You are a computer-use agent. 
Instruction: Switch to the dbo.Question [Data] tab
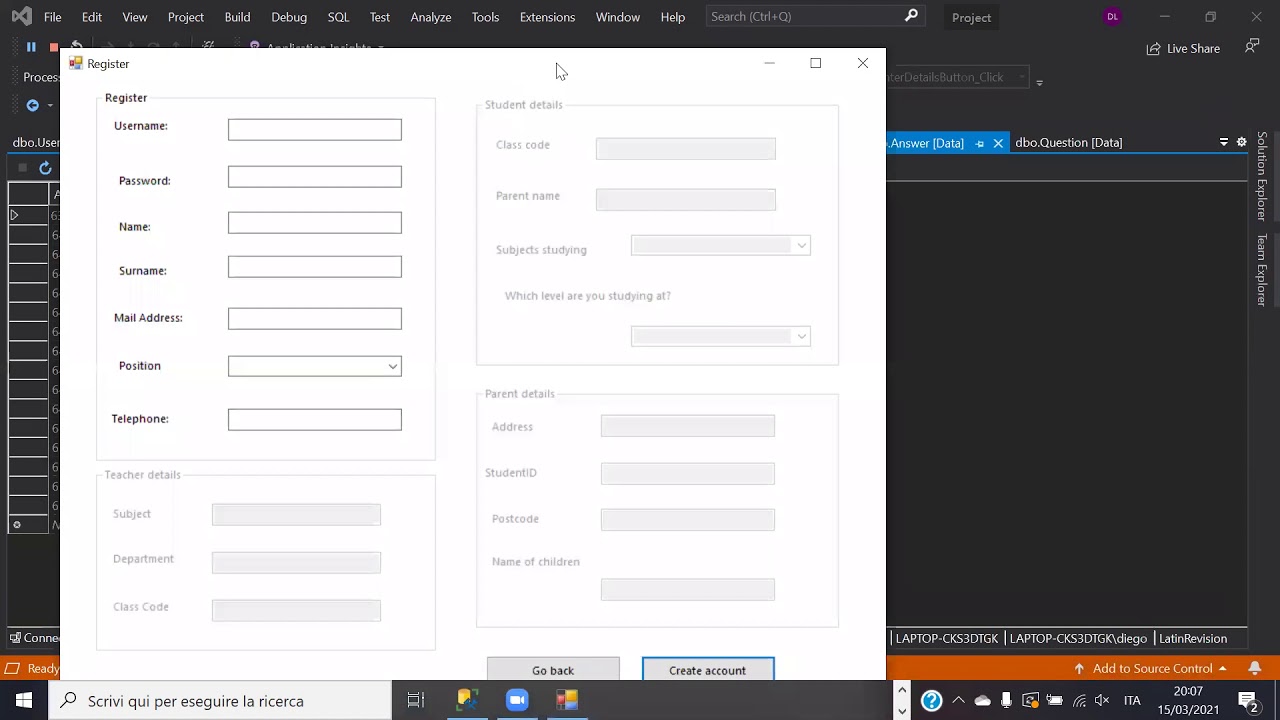coord(1068,143)
